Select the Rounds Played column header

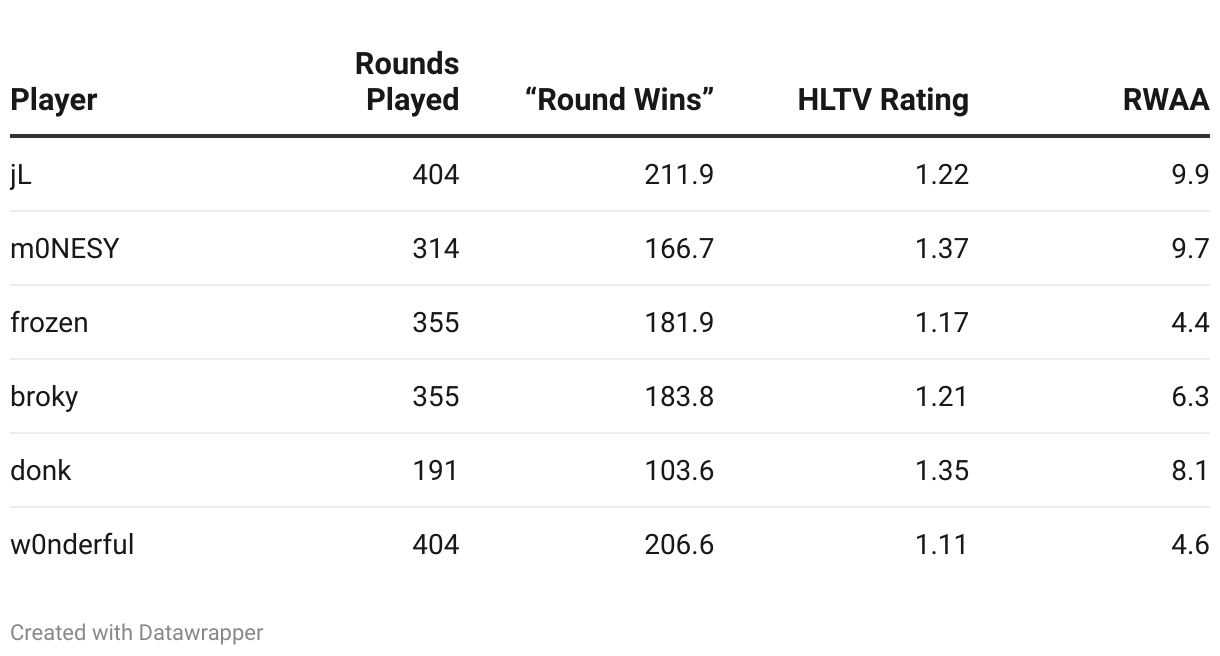pos(407,82)
